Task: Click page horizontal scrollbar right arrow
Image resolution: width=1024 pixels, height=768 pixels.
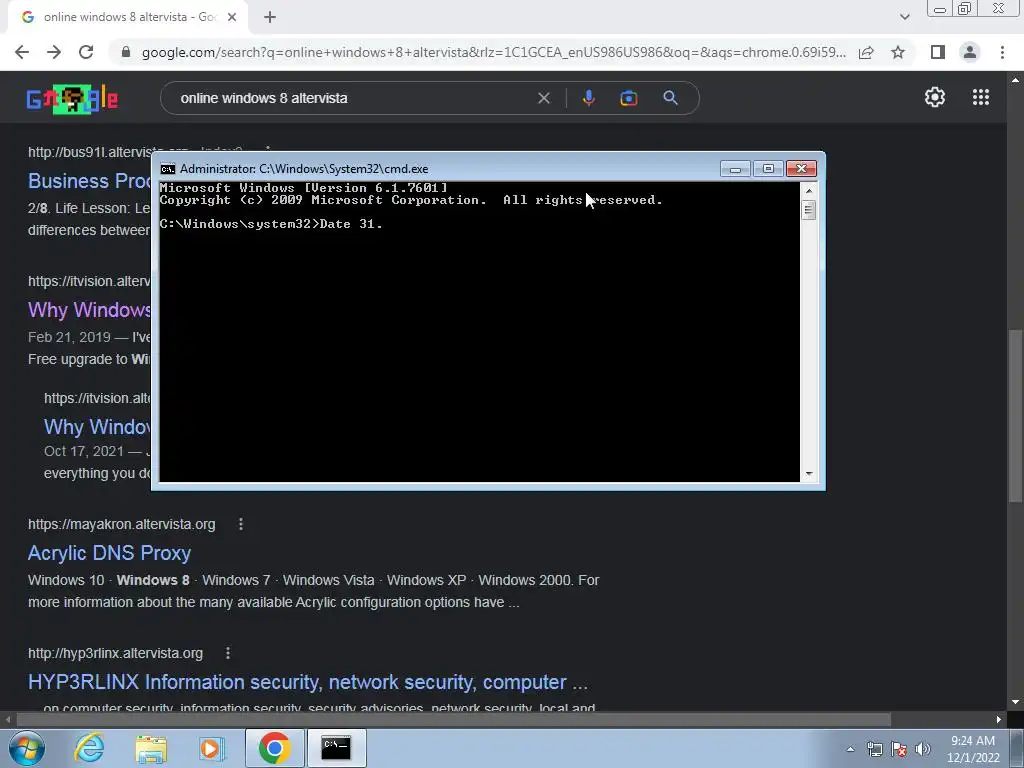Action: point(999,720)
